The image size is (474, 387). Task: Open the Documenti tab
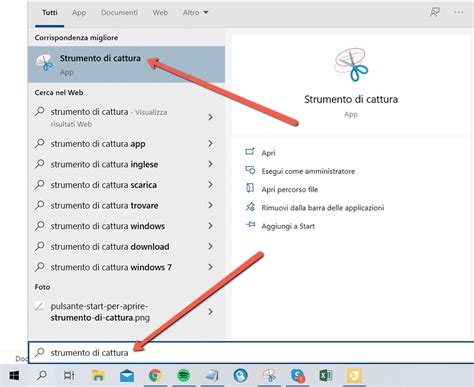(x=119, y=13)
